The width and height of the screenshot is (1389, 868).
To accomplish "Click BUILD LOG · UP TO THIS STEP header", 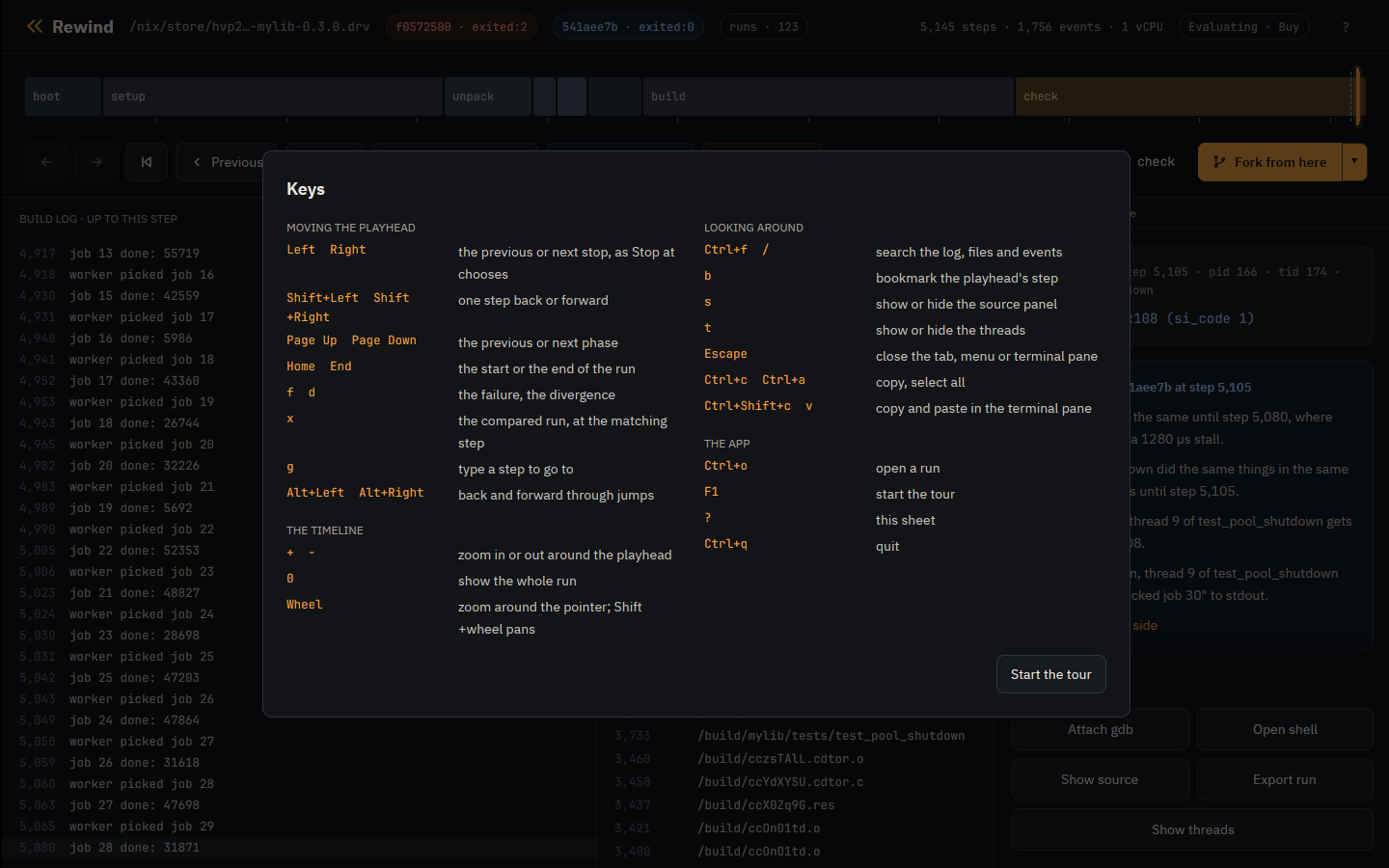I will tap(98, 219).
